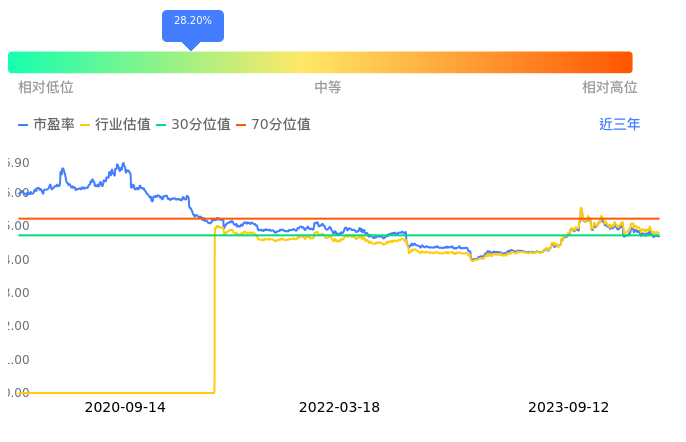Click the 相对低位 scale label

[x=46, y=88]
